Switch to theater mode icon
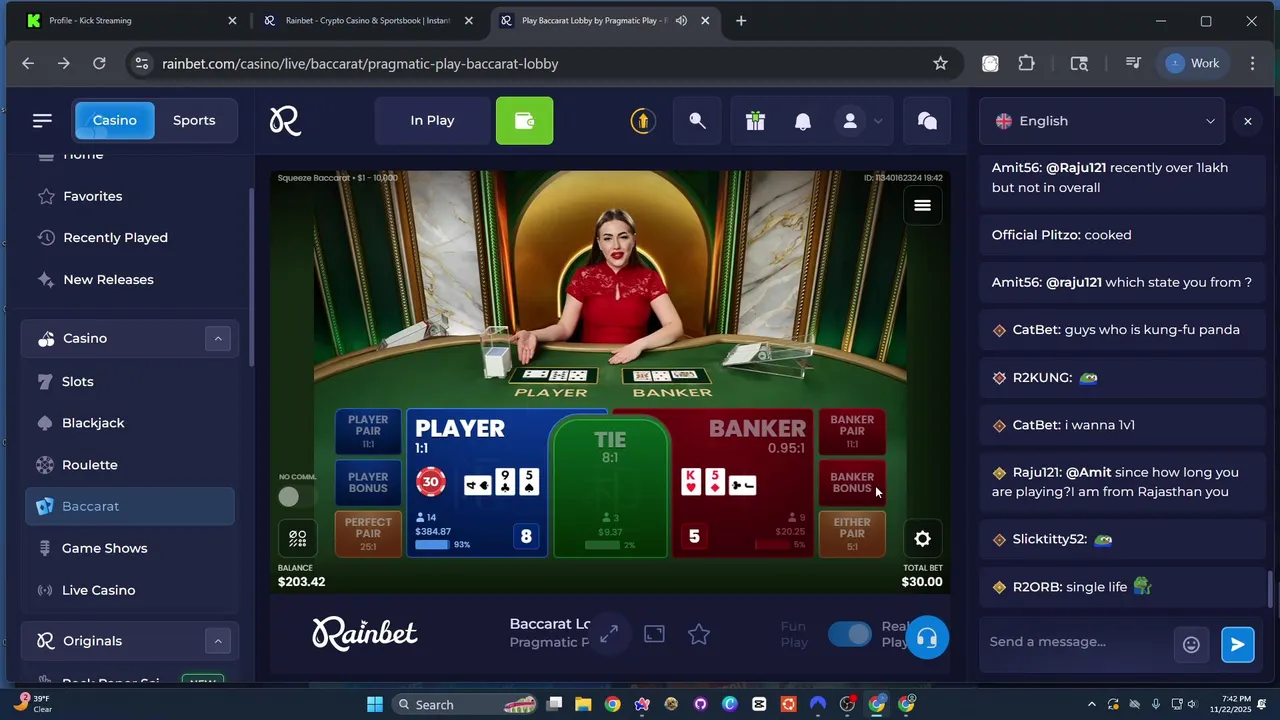The image size is (1280, 720). [x=654, y=634]
